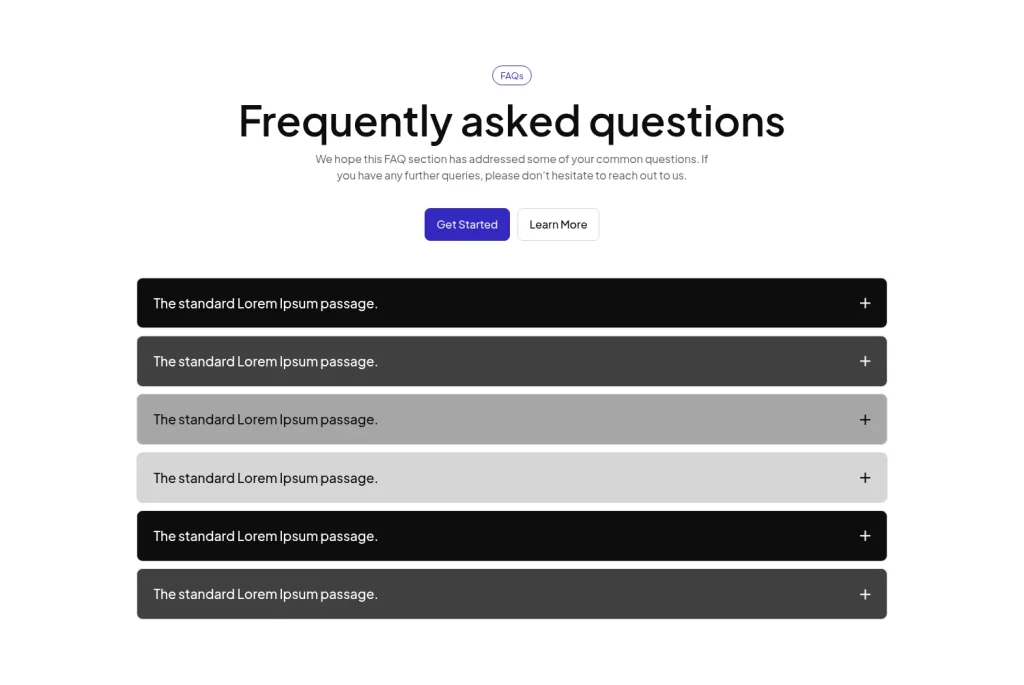Screen dimensions: 1024x685
Task: Click the third accordion's question text
Action: point(264,419)
